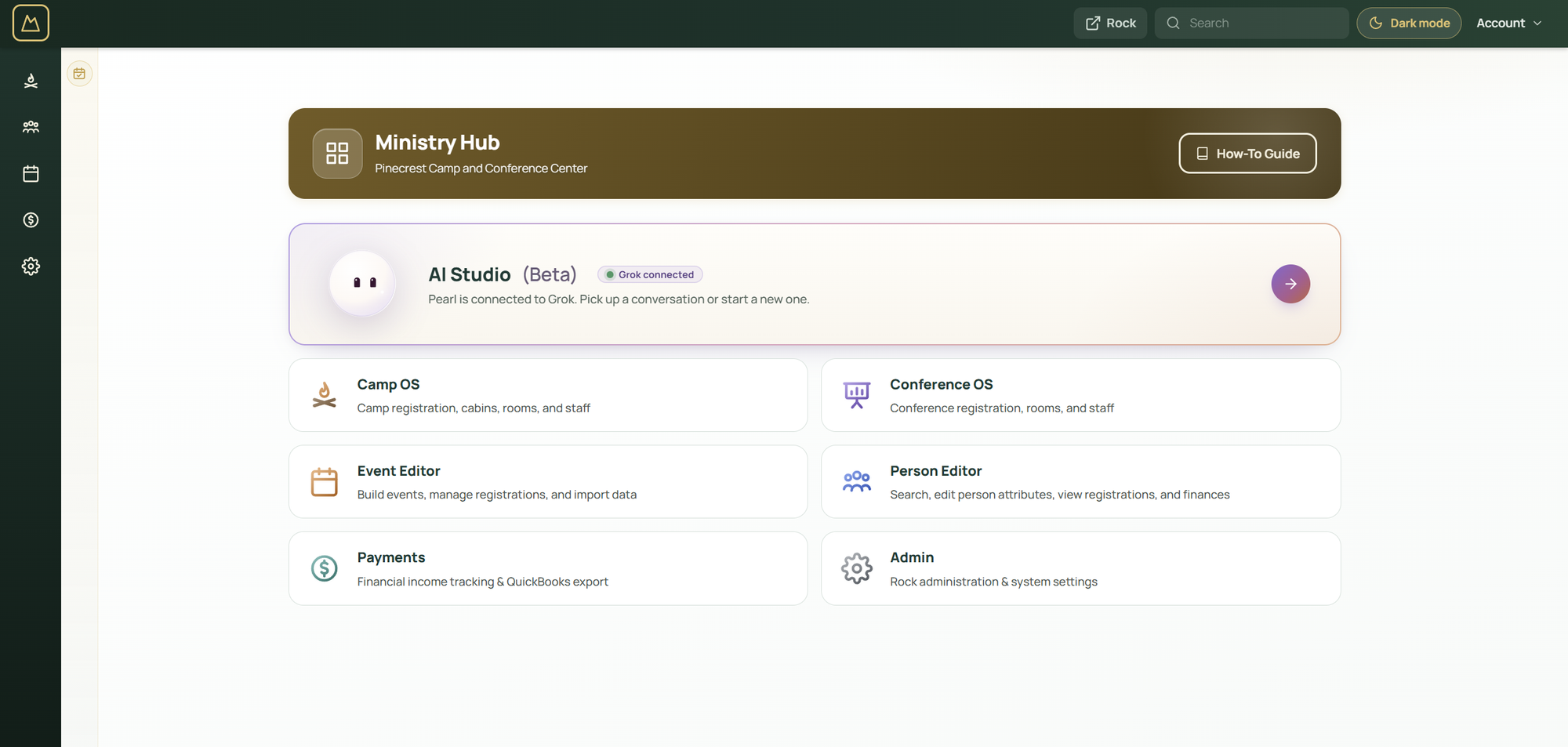Open Rock in external link button

[1110, 23]
